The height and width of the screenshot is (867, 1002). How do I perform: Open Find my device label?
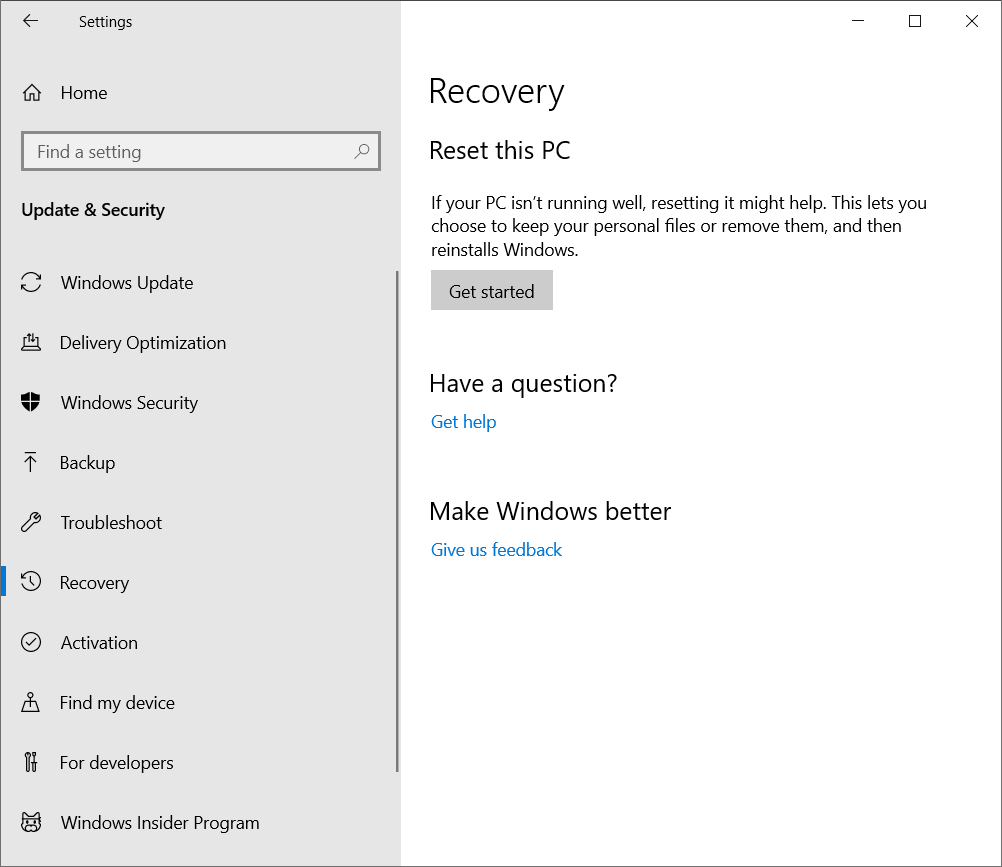(117, 703)
